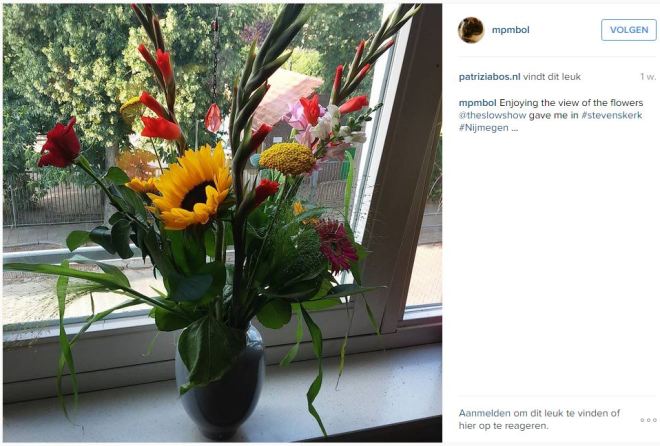Click the '1 w.' post timestamp
Viewport: 660px width, 446px height.
coord(648,77)
